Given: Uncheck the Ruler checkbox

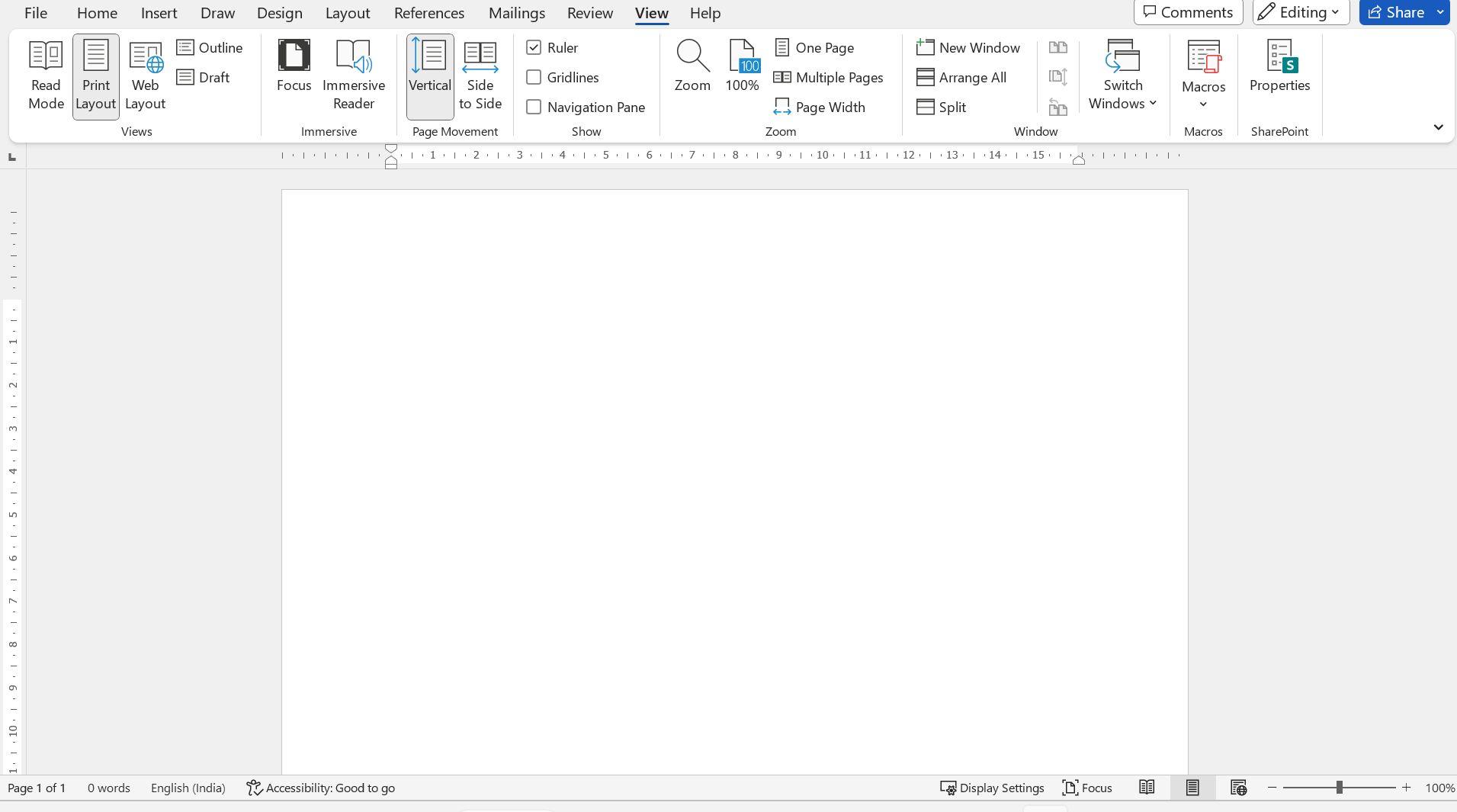Looking at the screenshot, I should (534, 47).
